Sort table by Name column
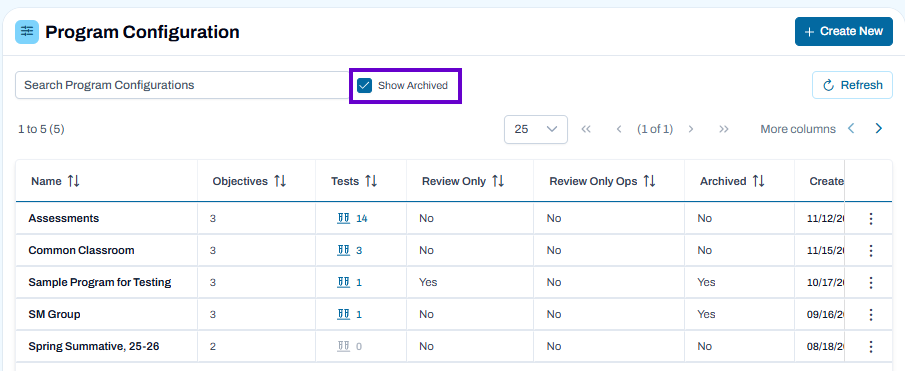 (73, 181)
